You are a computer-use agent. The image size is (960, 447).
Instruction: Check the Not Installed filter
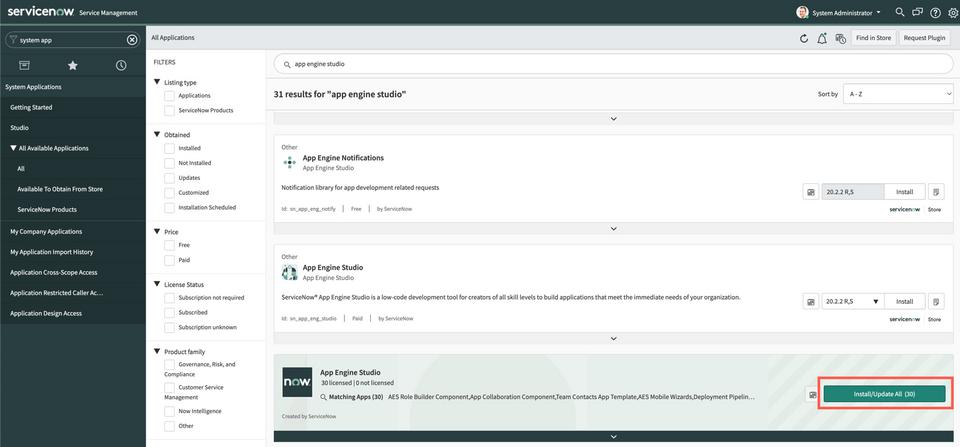pos(169,163)
